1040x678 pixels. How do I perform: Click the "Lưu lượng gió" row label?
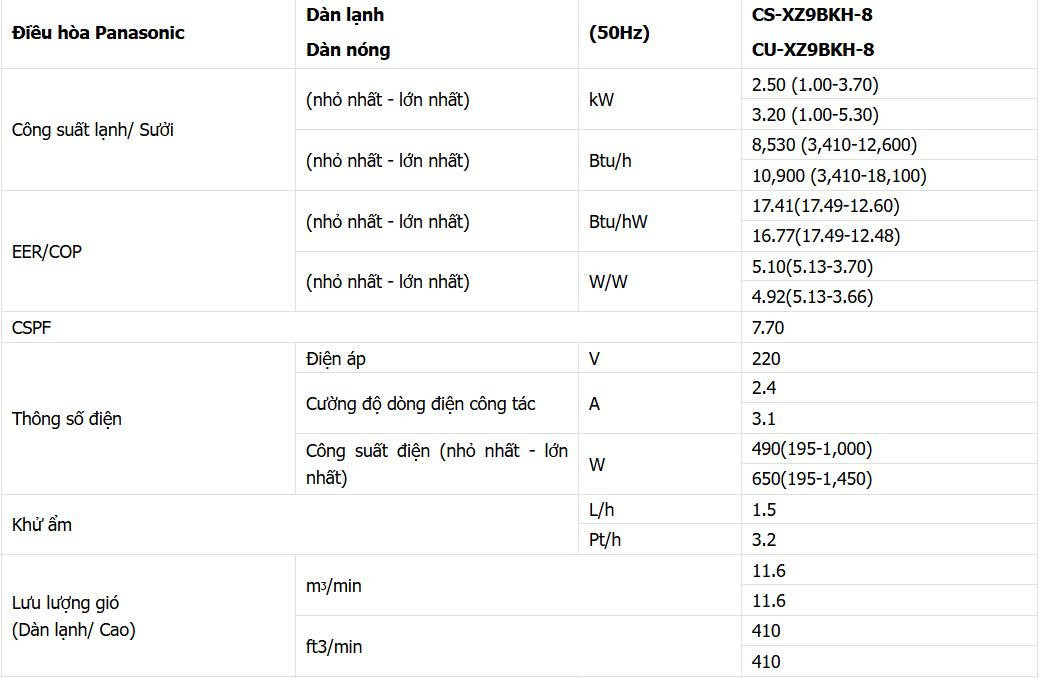click(x=66, y=603)
